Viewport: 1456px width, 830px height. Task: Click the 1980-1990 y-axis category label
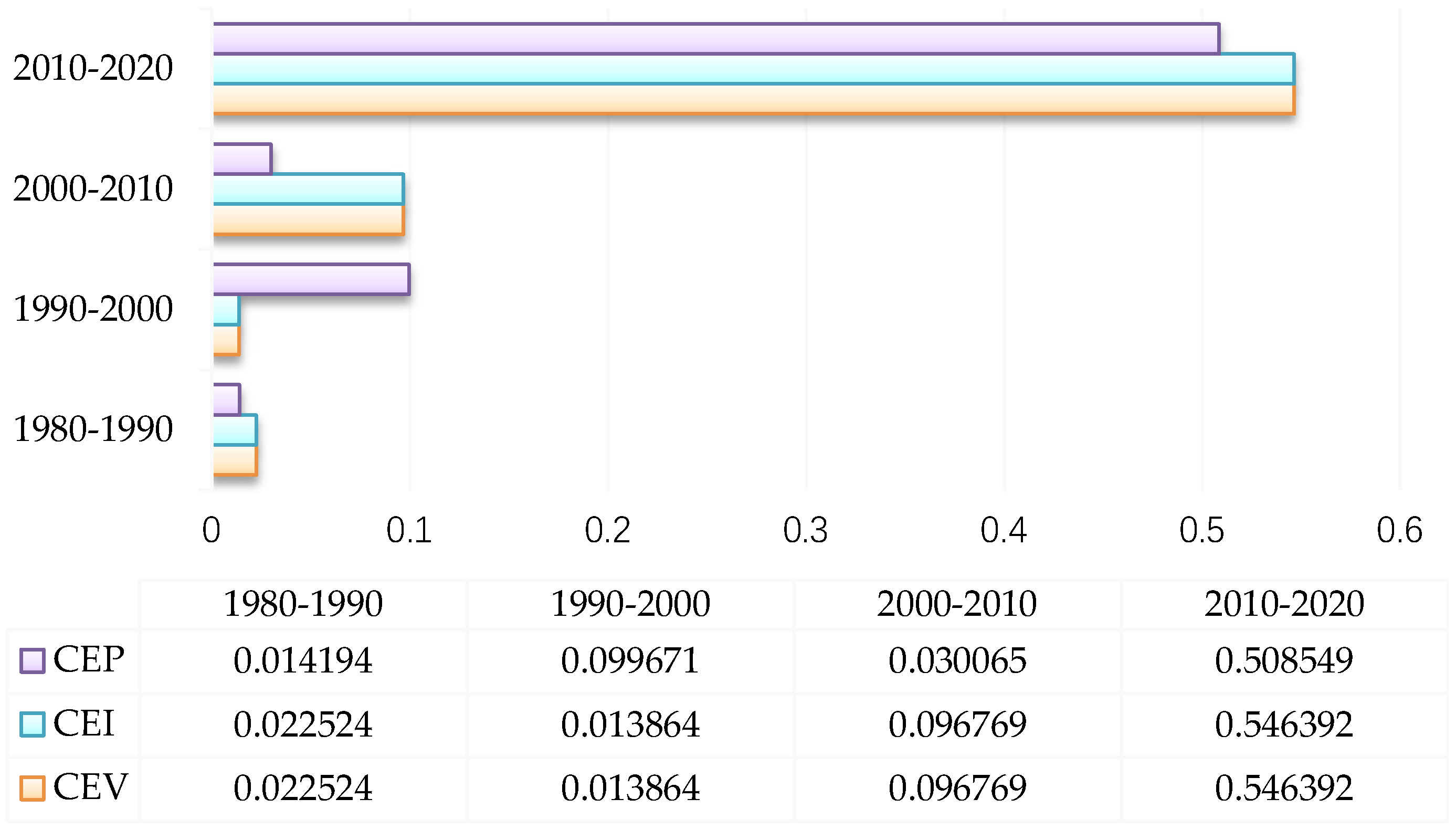pos(93,429)
